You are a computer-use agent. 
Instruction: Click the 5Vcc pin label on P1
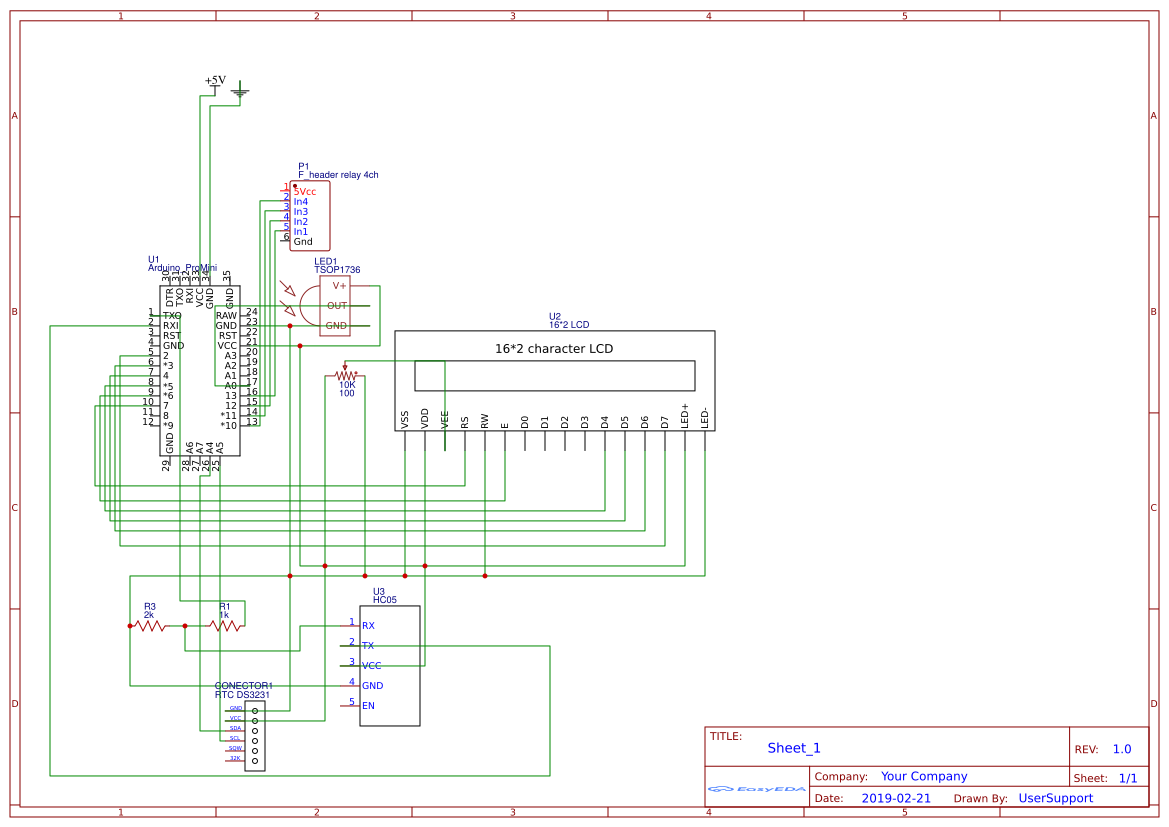tap(303, 190)
